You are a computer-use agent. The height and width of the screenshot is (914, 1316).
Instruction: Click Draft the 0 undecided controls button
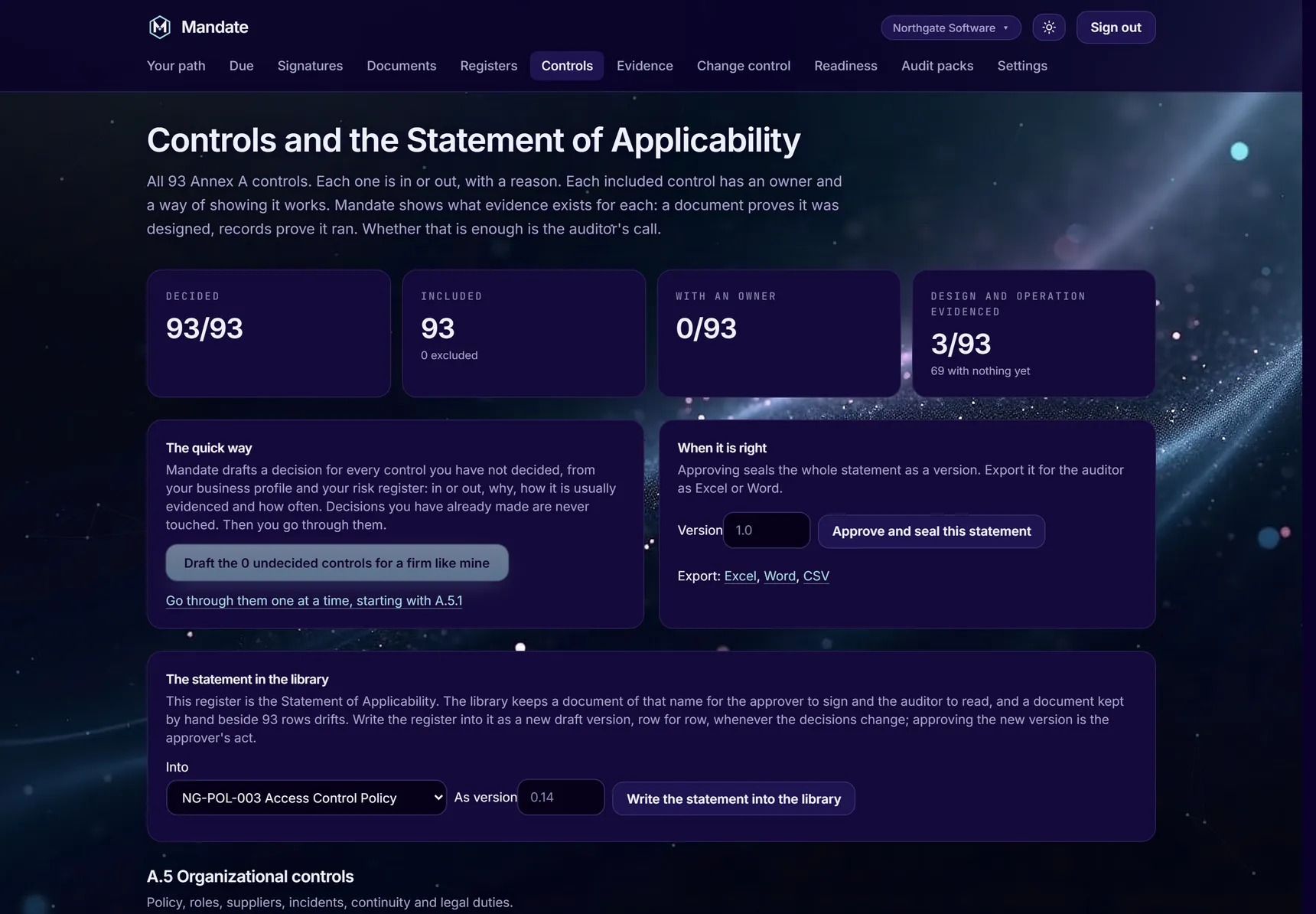337,563
